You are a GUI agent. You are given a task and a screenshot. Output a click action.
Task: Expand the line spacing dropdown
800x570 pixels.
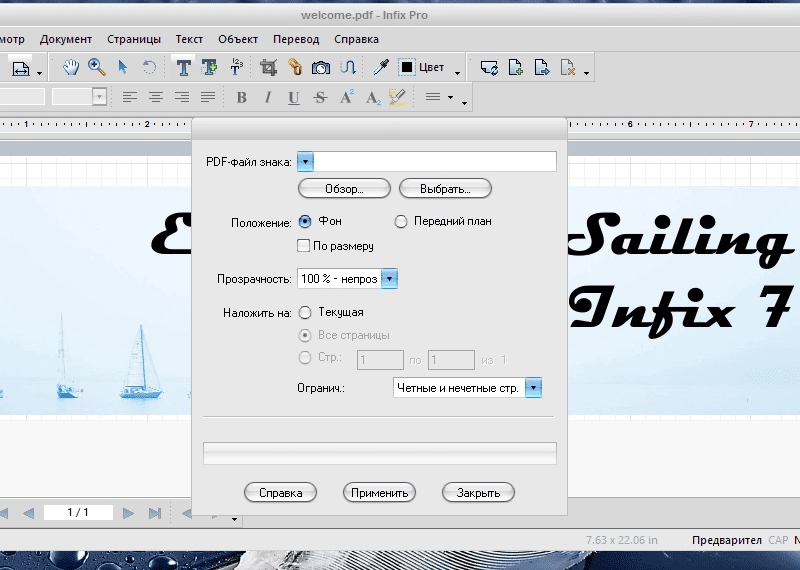[x=451, y=97]
